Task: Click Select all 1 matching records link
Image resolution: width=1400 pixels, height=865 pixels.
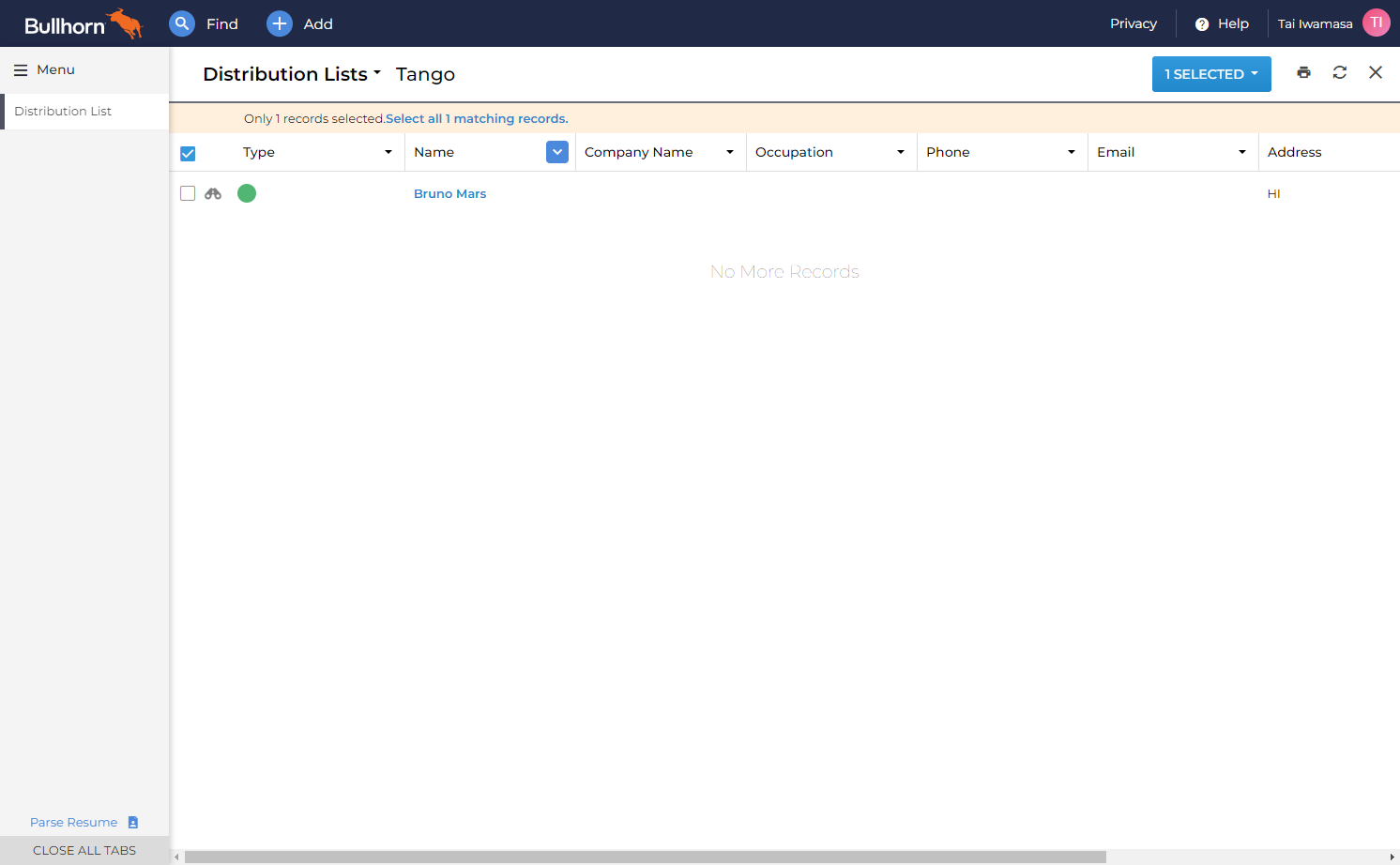Action: (477, 119)
